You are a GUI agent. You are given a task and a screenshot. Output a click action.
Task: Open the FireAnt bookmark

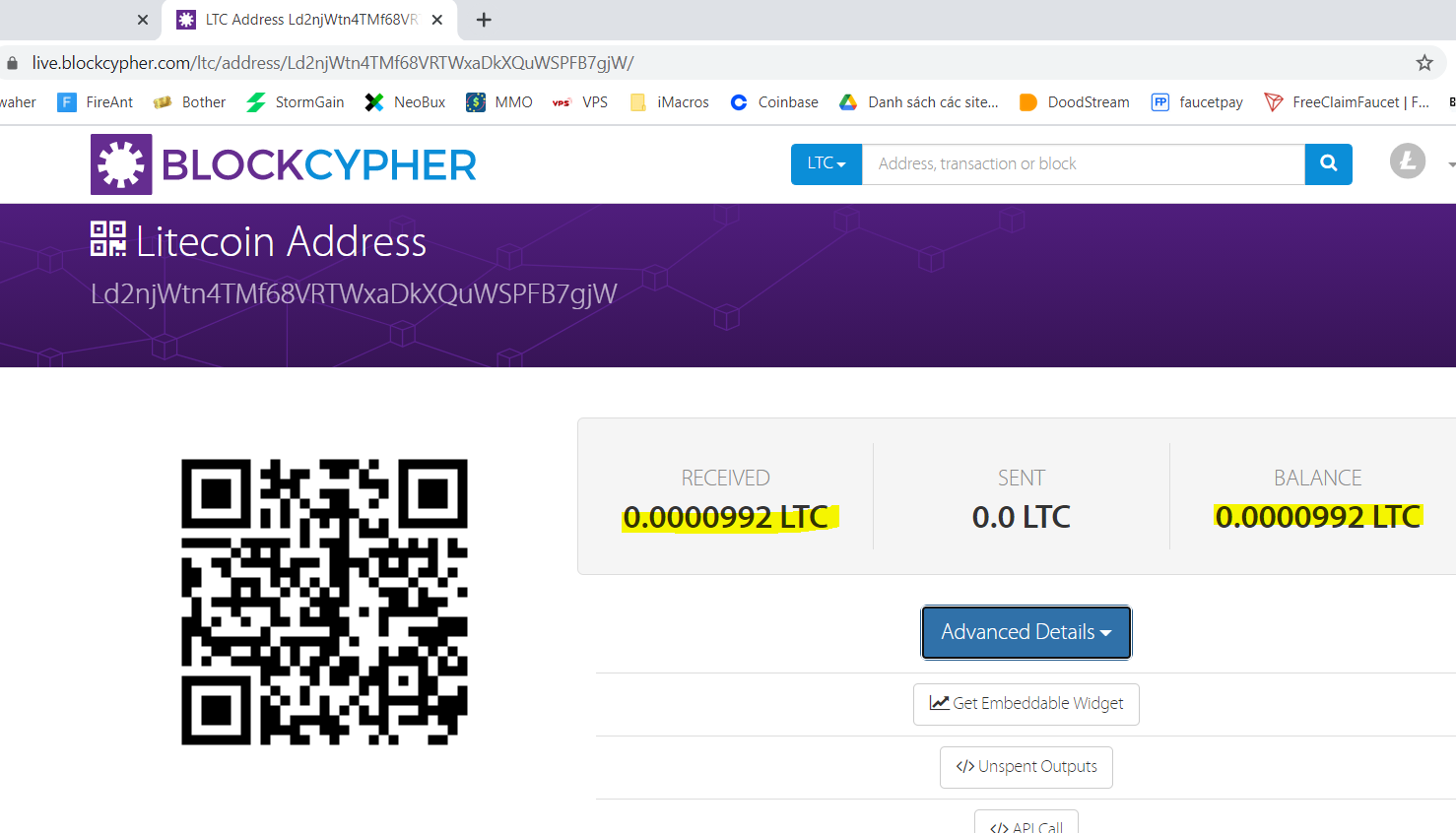point(96,102)
